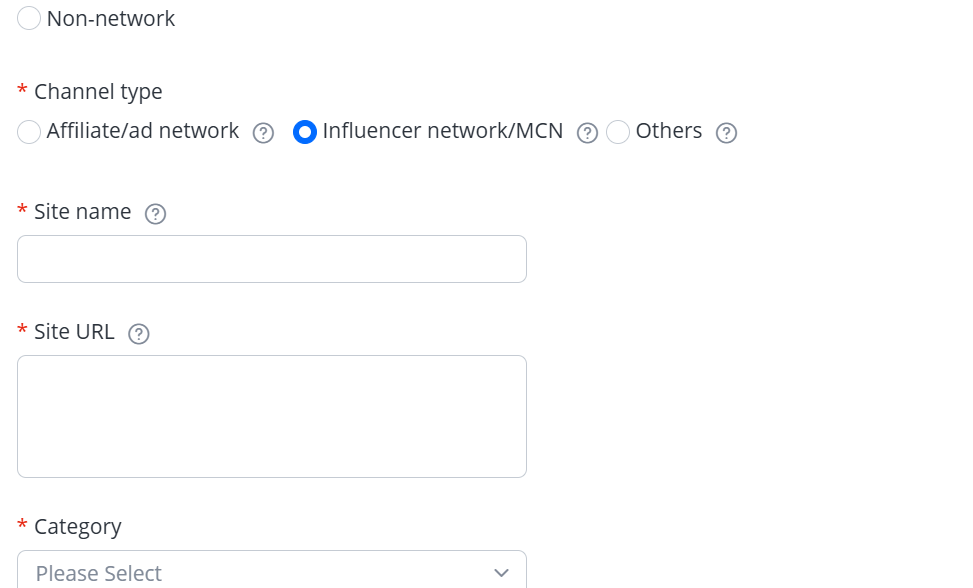This screenshot has width=973, height=588.
Task: Click the Category field label
Action: (x=78, y=527)
